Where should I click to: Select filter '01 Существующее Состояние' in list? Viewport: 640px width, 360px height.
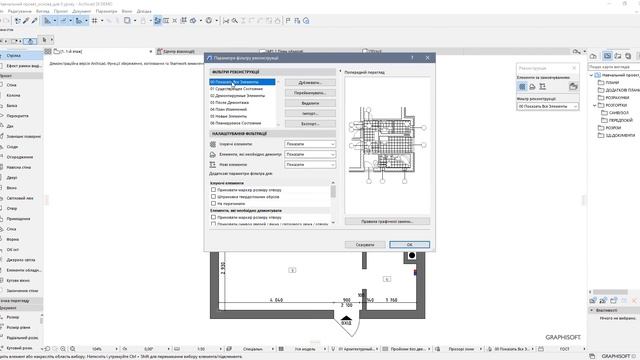[x=242, y=89]
